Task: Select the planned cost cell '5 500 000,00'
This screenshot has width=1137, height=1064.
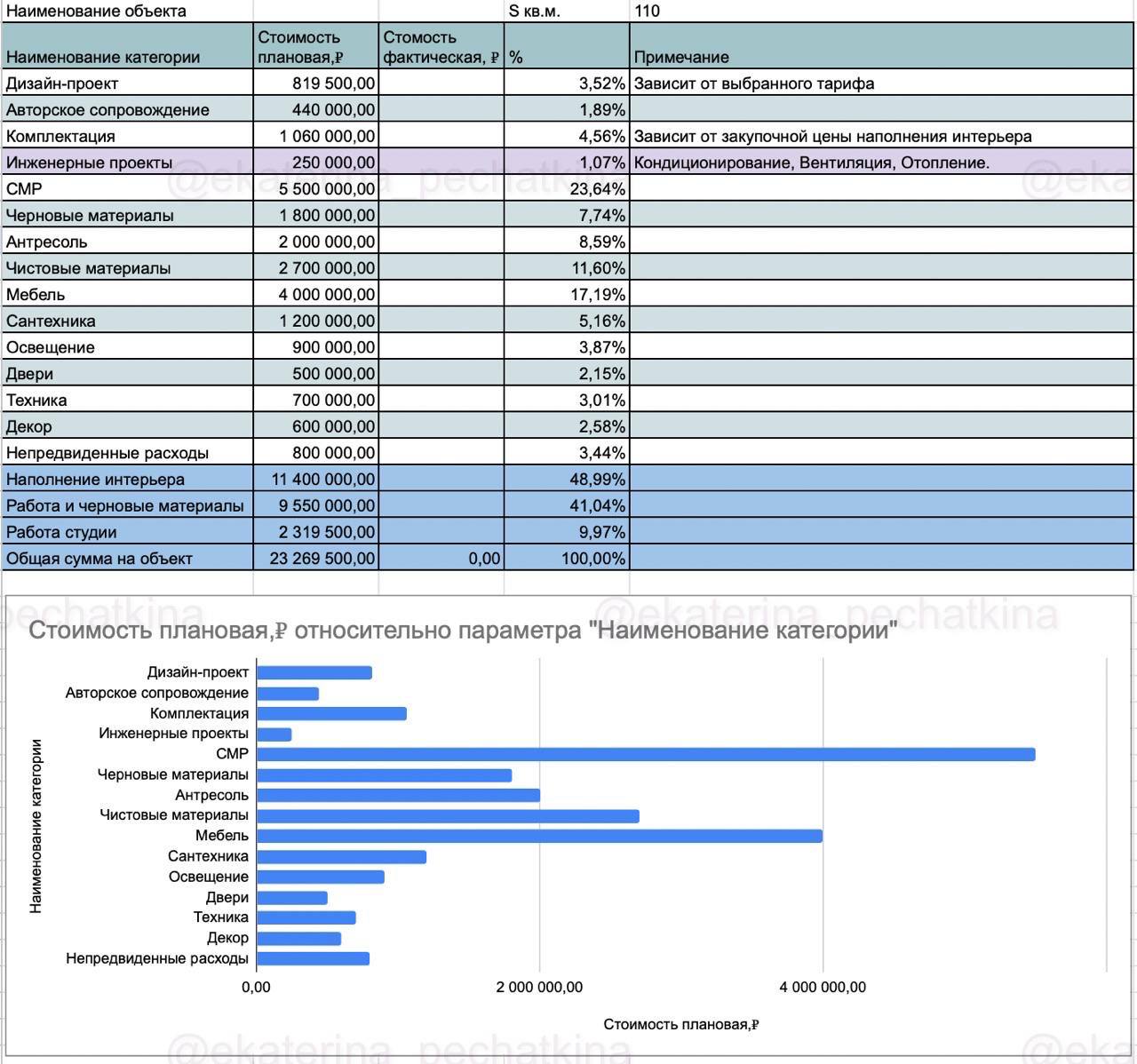Action: (x=316, y=189)
